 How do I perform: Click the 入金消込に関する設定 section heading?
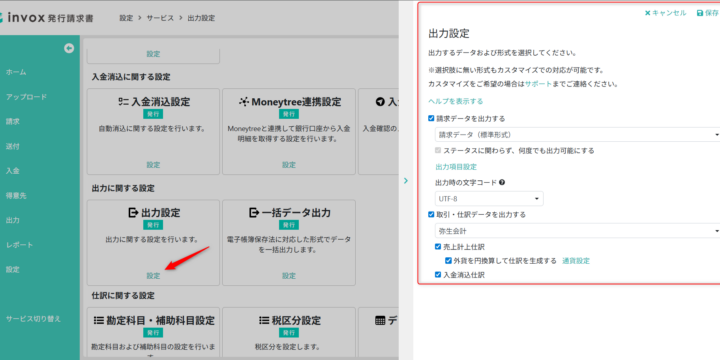pos(131,77)
